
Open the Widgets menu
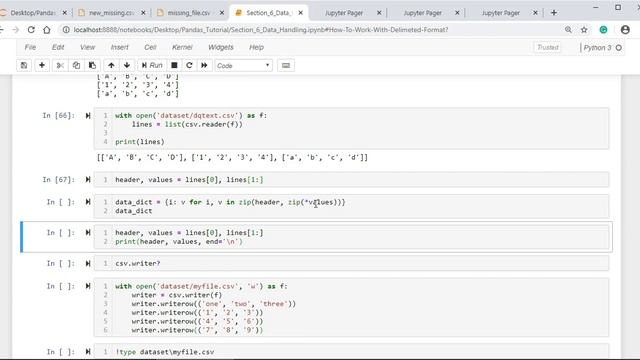coord(221,47)
